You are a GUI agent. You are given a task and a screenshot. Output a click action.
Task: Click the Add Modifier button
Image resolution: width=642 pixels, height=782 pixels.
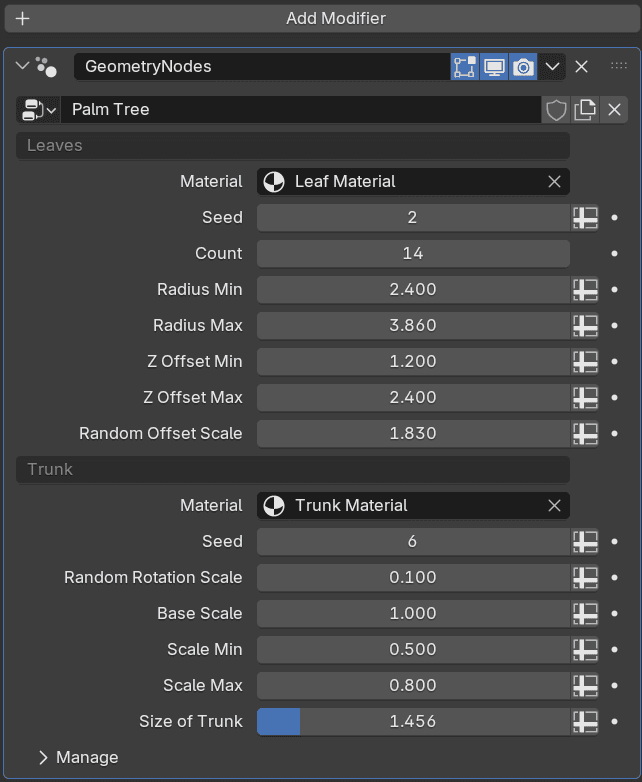pyautogui.click(x=321, y=18)
